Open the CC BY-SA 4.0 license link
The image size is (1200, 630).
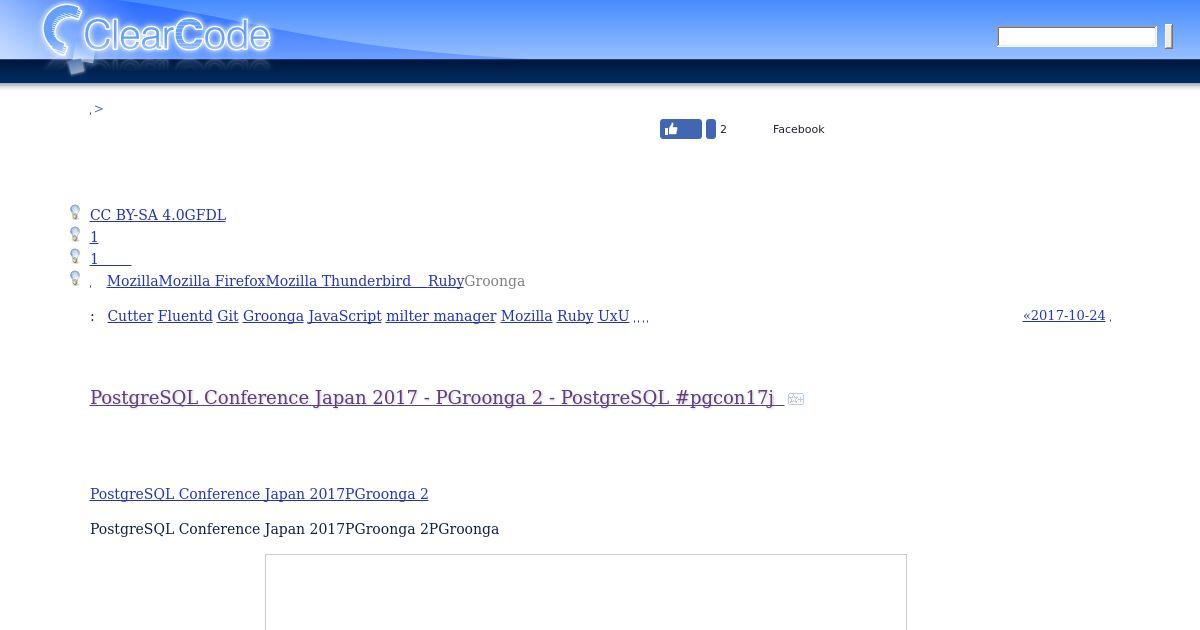[x=137, y=215]
